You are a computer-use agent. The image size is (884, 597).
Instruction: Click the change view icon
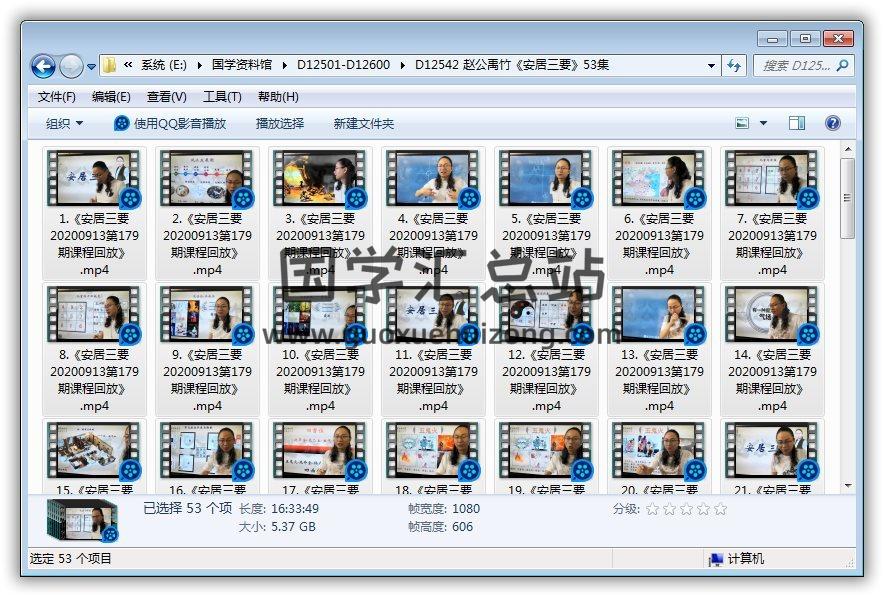(743, 123)
